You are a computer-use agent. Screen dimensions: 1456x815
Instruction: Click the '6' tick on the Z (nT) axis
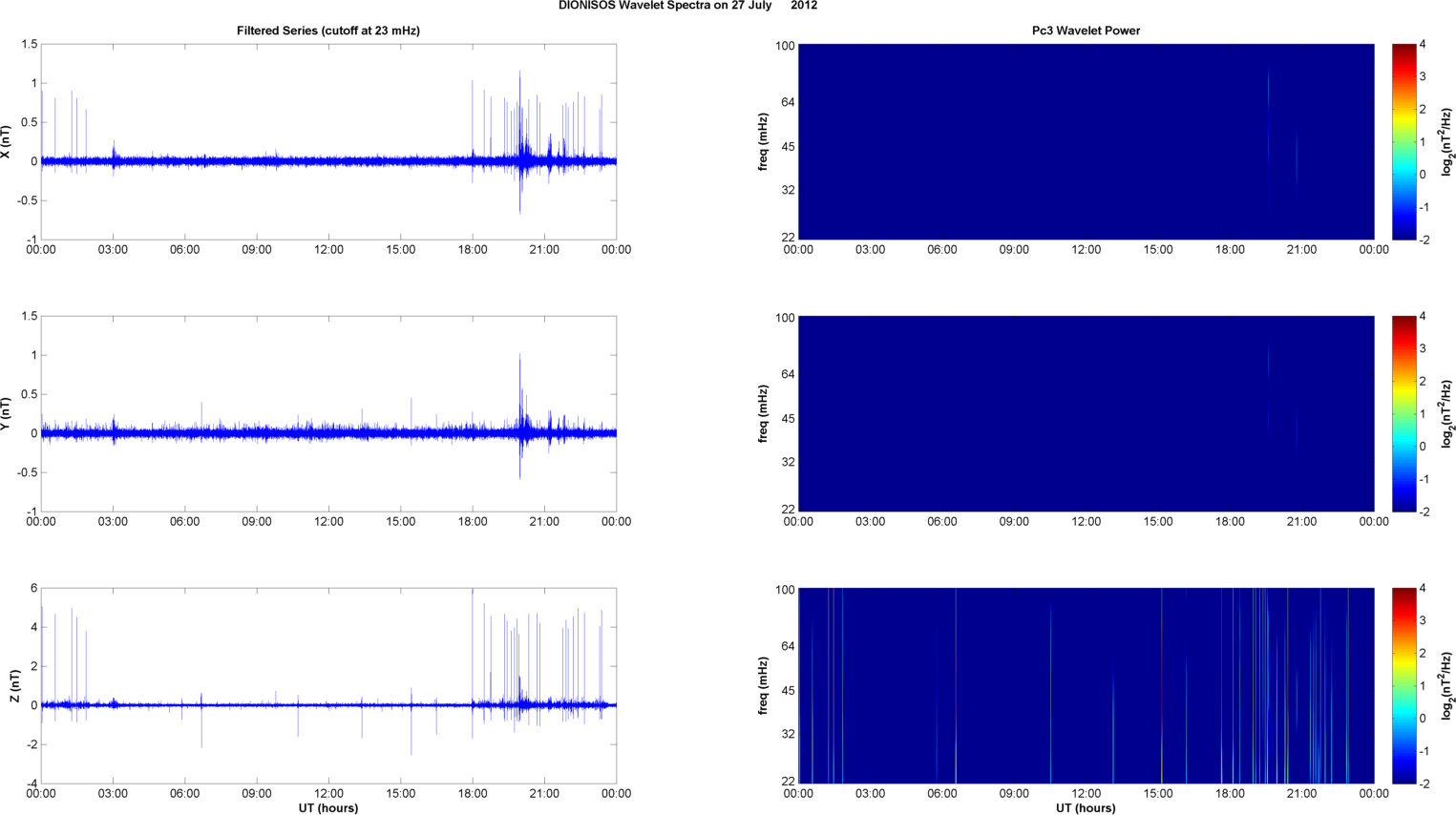(33, 589)
